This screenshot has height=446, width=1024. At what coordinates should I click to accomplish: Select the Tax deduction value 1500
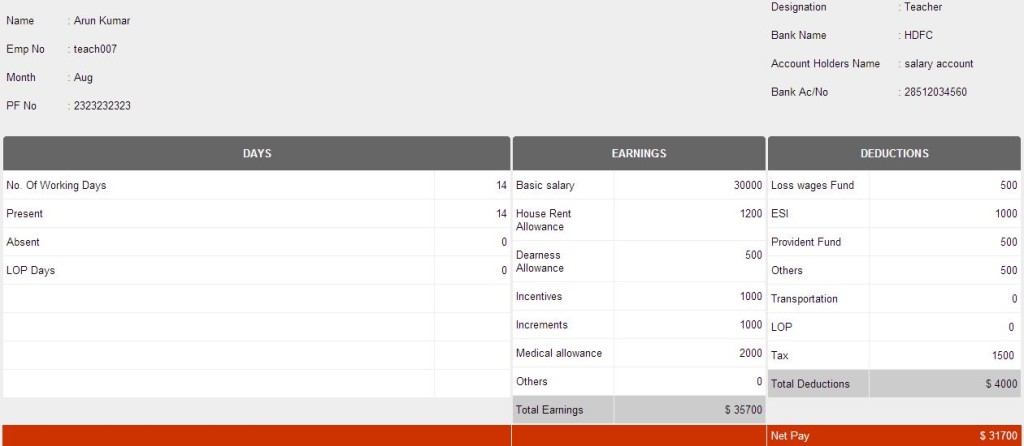1004,355
